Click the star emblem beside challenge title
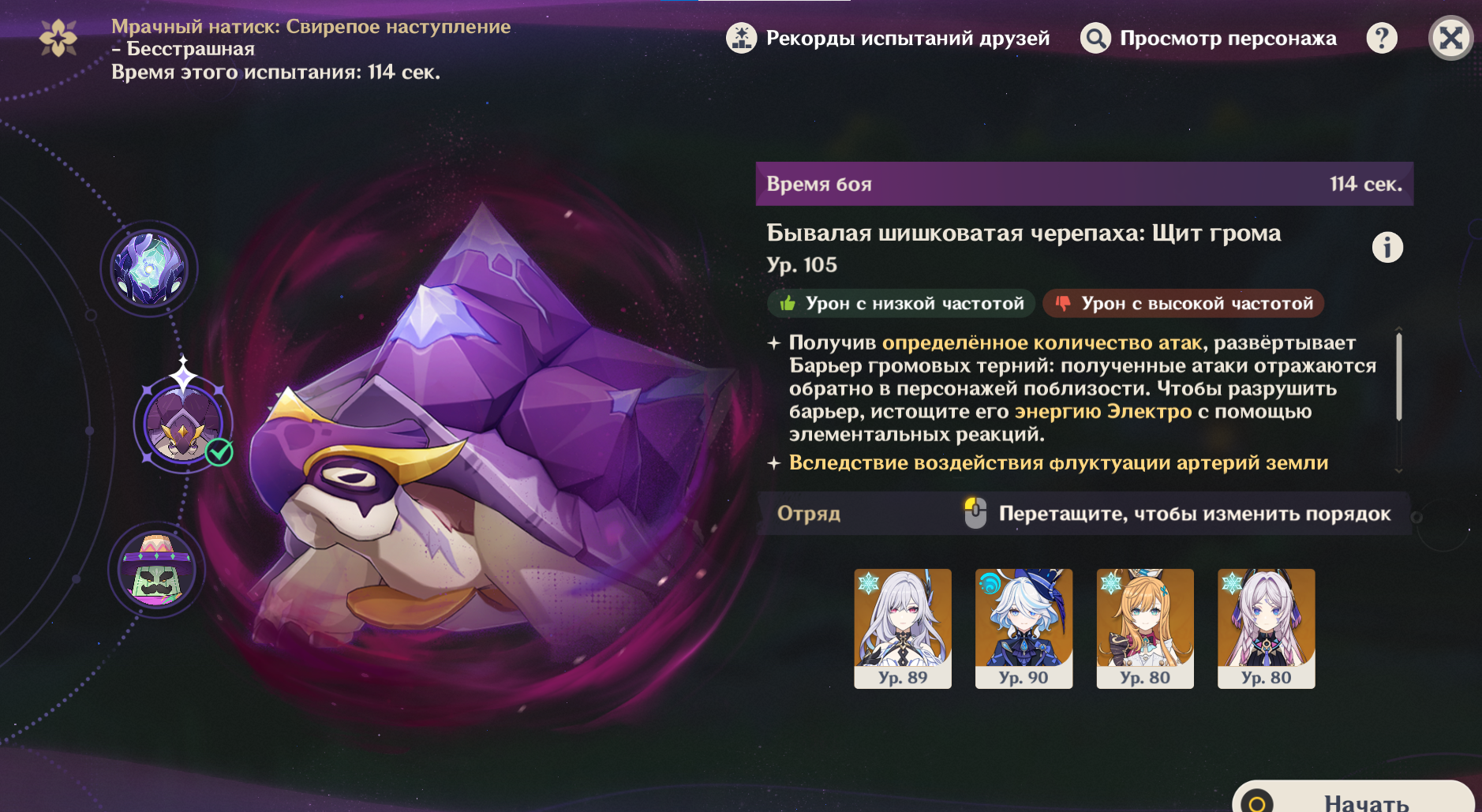The height and width of the screenshot is (812, 1482). pyautogui.click(x=58, y=37)
